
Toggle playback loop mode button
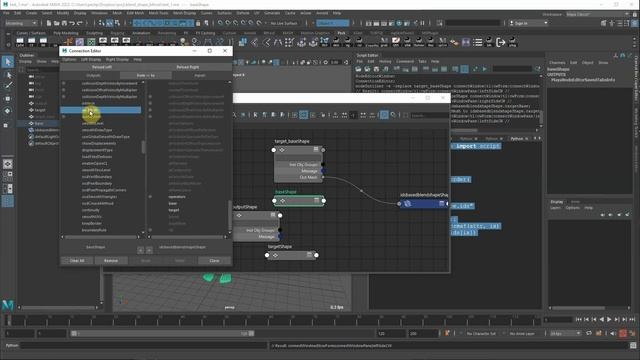tap(589, 333)
